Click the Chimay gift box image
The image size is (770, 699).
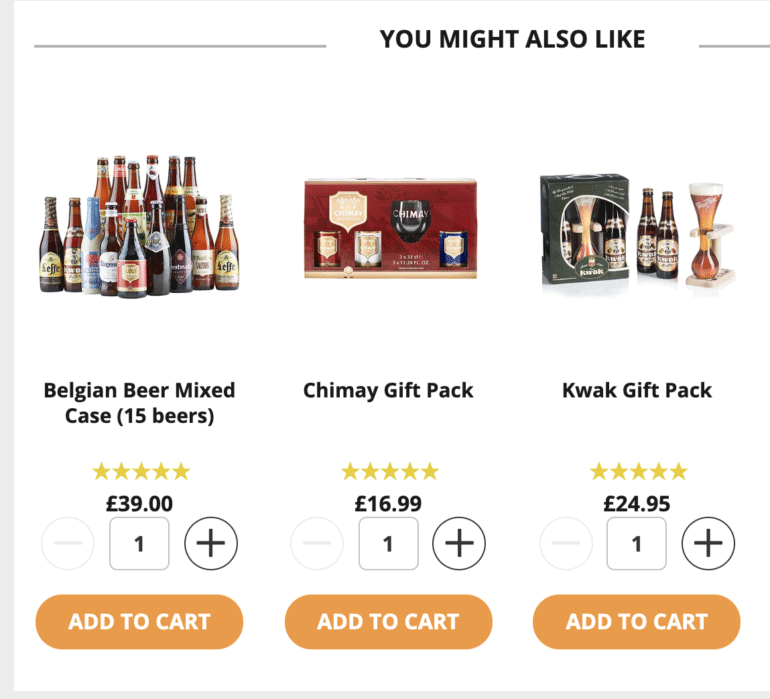389,229
